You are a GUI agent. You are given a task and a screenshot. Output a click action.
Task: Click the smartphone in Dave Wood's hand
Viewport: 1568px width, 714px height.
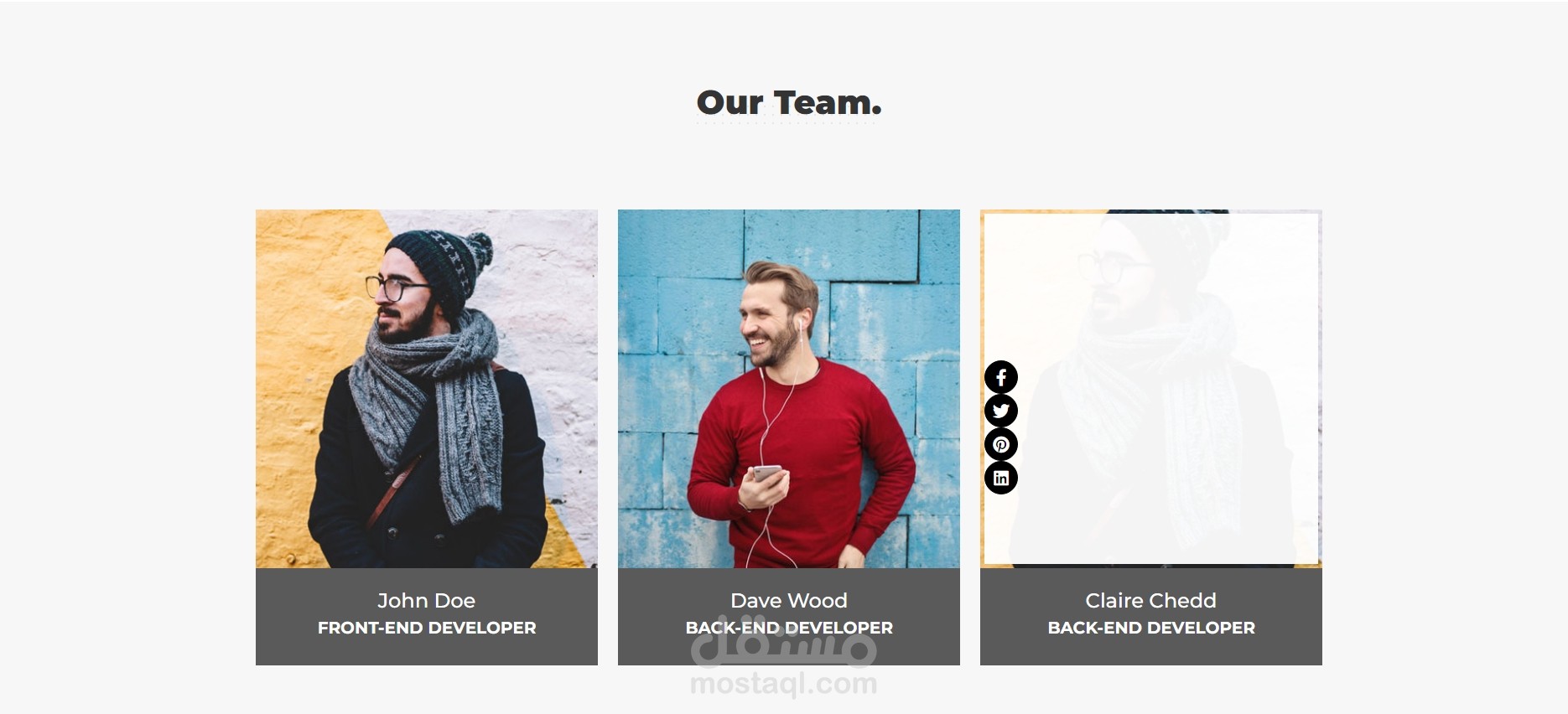pyautogui.click(x=766, y=473)
